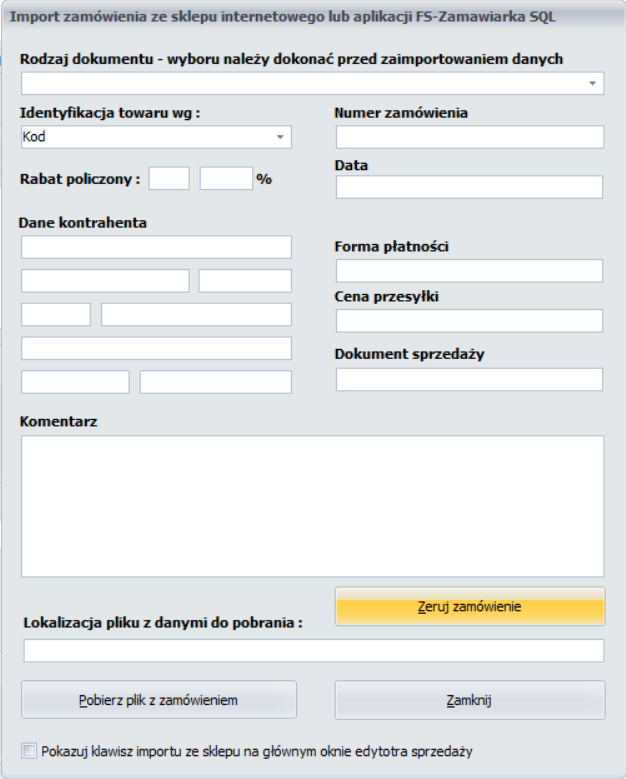Screen dimensions: 626x779
Task: Select the Forma płatności field
Action: point(470,271)
